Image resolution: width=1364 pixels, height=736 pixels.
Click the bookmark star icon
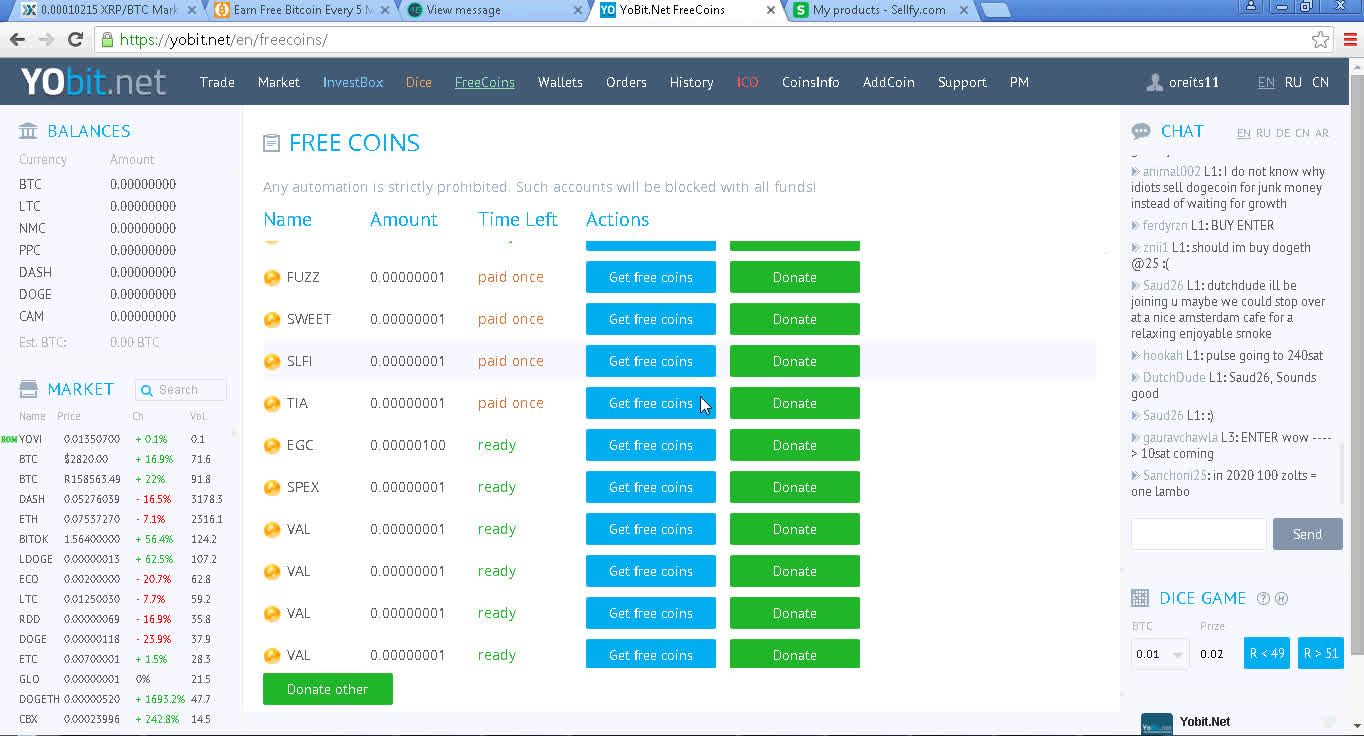(1320, 40)
